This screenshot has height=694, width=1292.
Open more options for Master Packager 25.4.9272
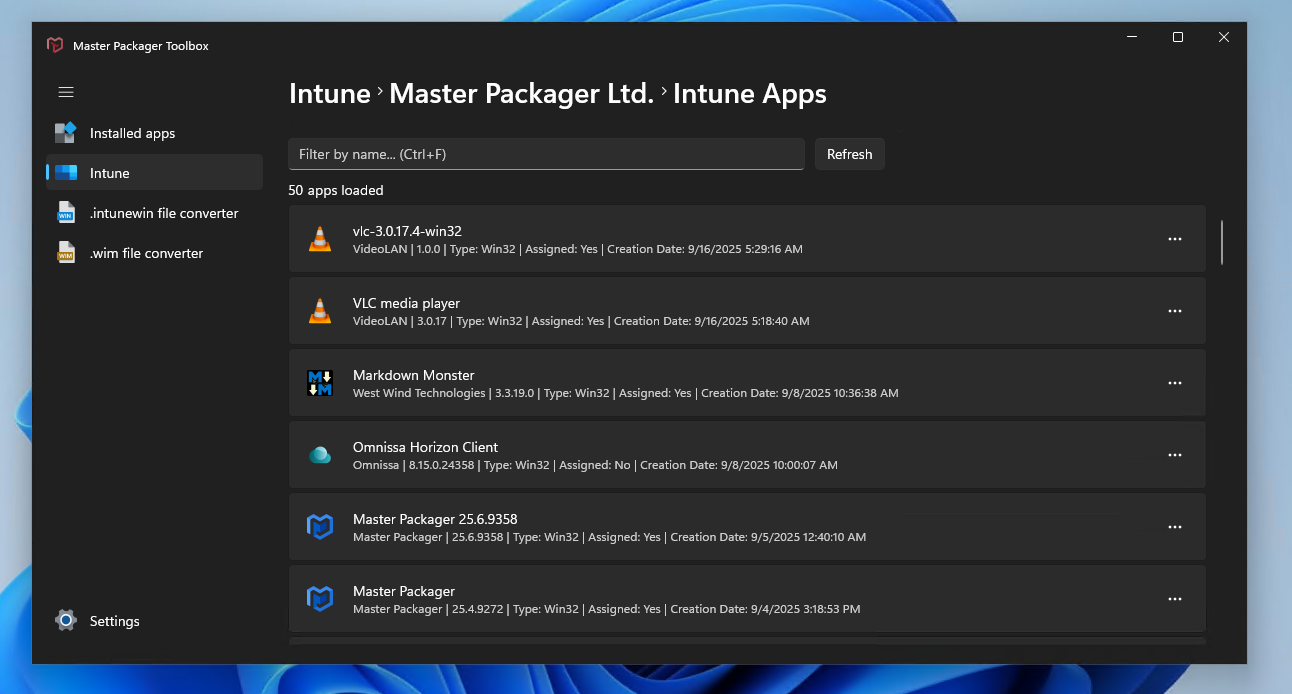point(1175,599)
